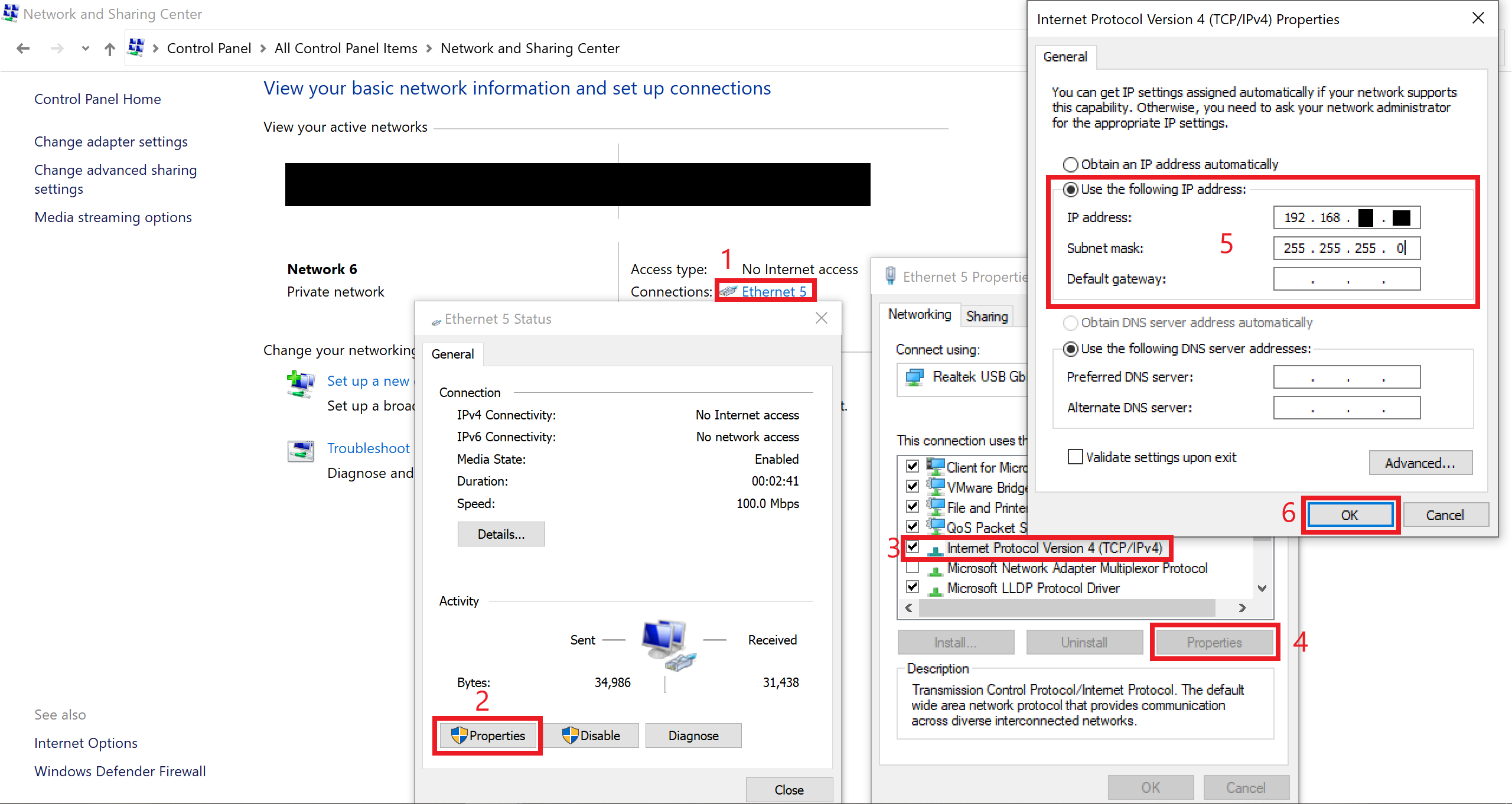
Task: Select Obtain an IP address automatically
Action: [1070, 164]
